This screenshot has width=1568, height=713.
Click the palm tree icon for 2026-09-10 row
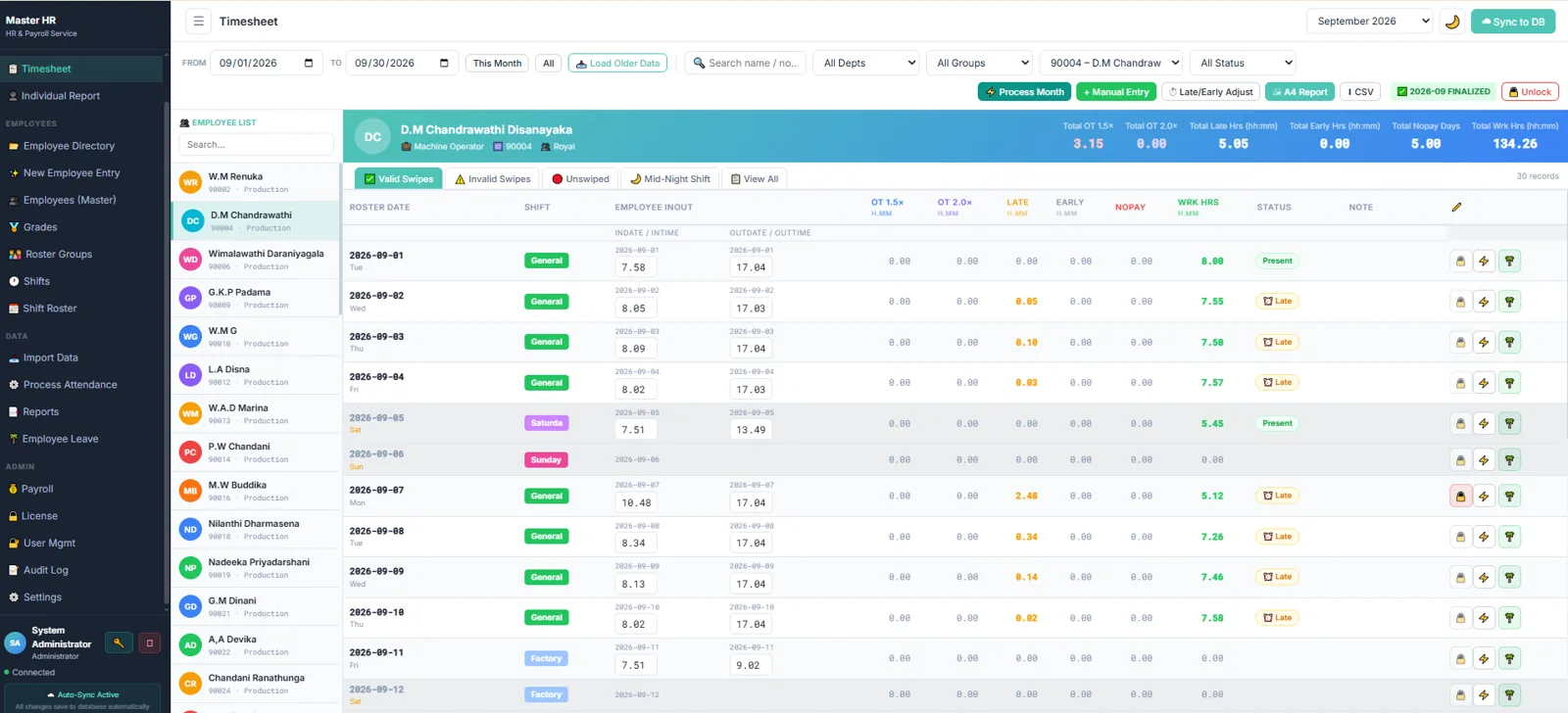click(1509, 618)
